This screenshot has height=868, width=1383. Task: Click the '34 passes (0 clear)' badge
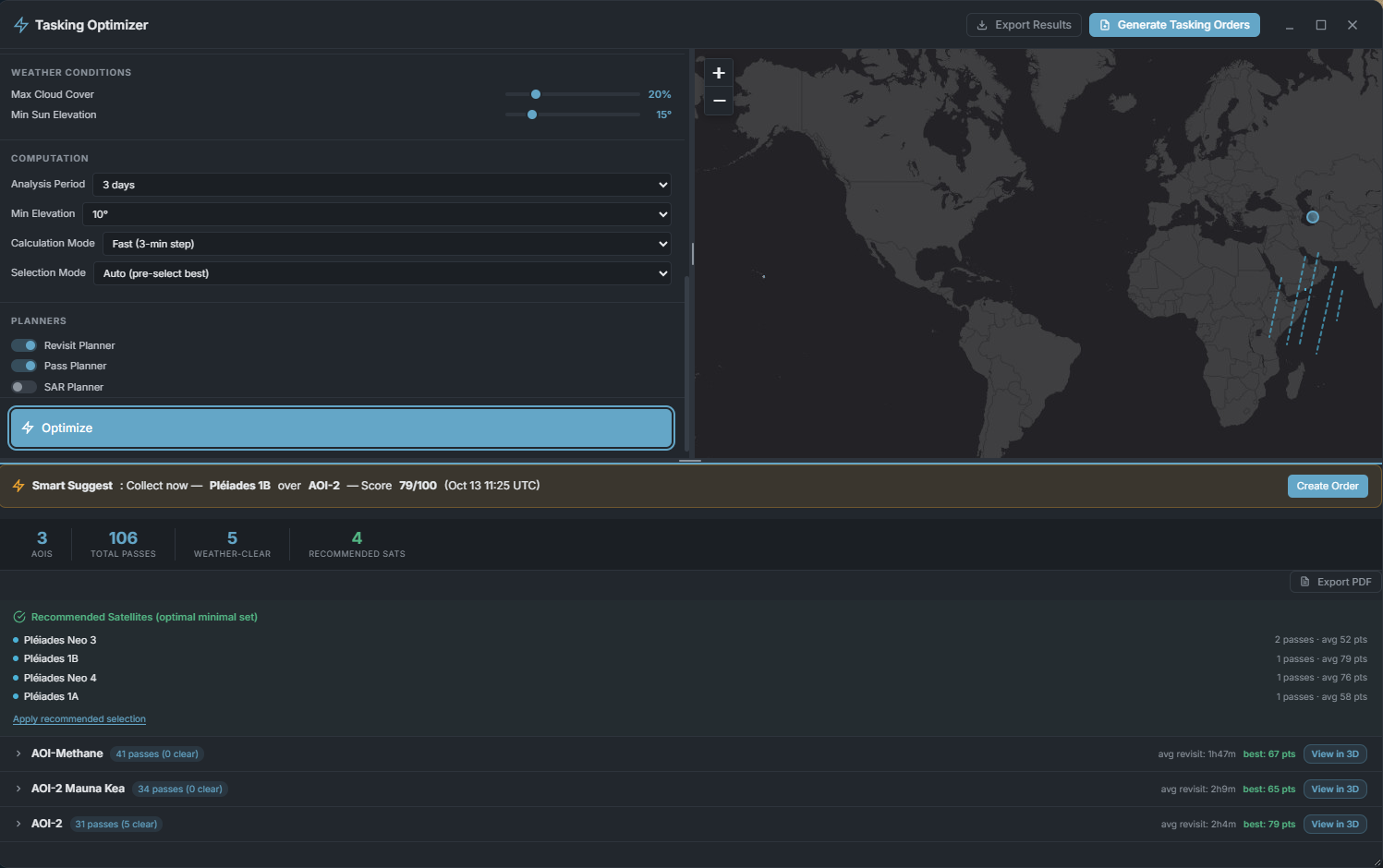[180, 790]
